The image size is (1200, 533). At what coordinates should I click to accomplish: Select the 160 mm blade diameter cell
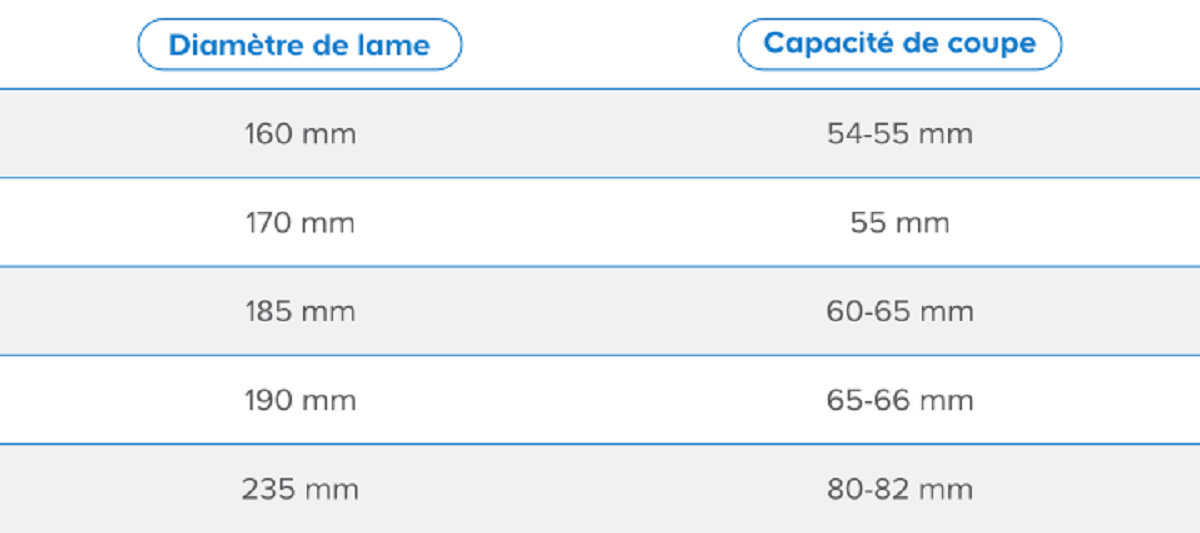click(x=300, y=134)
